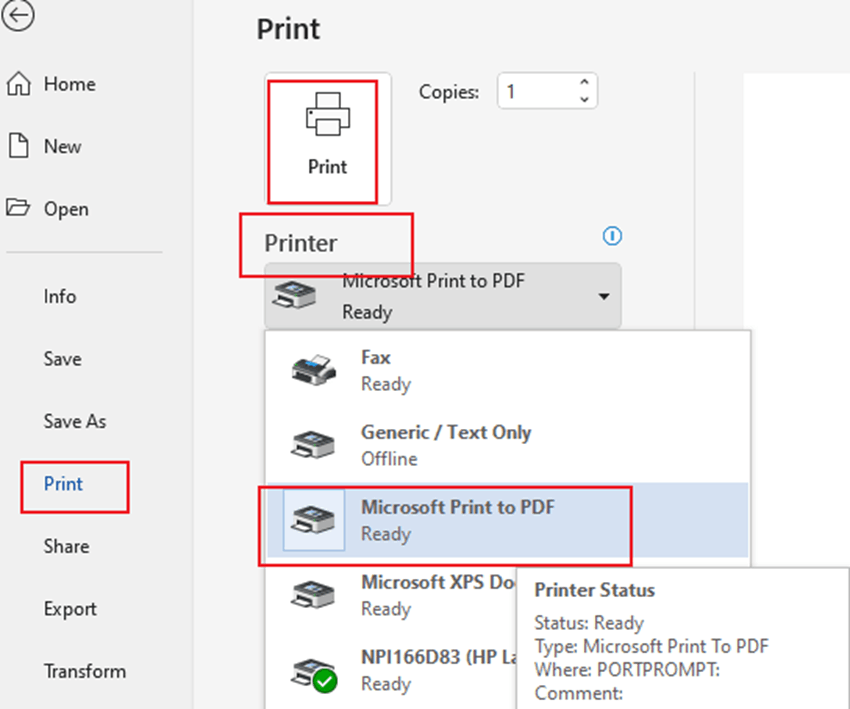Click printer icon in the selected printer box
Image resolution: width=850 pixels, height=709 pixels.
(294, 295)
